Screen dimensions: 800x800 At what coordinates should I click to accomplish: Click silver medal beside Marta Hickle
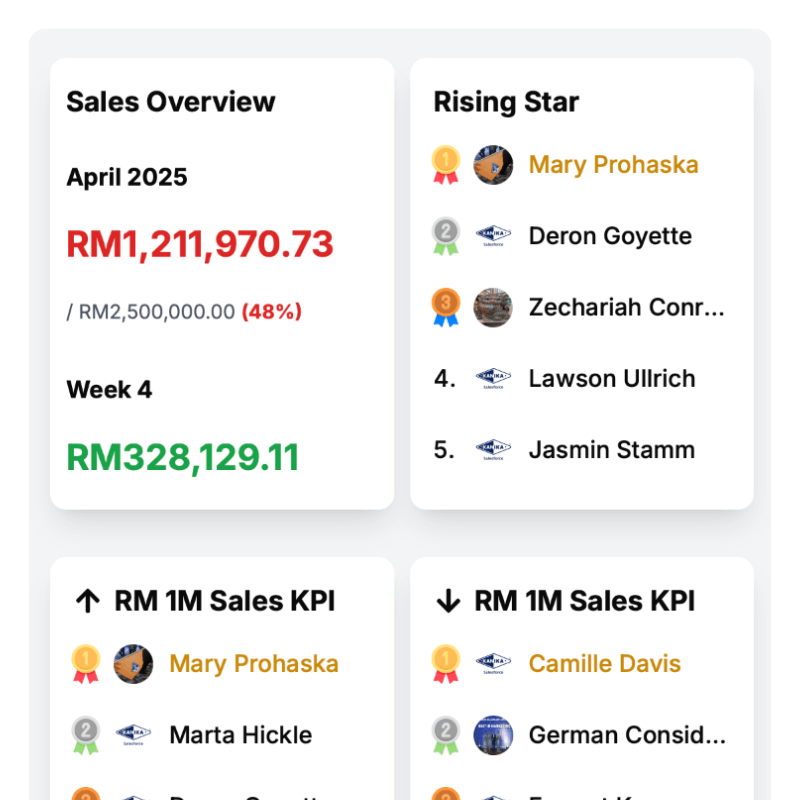[86, 735]
